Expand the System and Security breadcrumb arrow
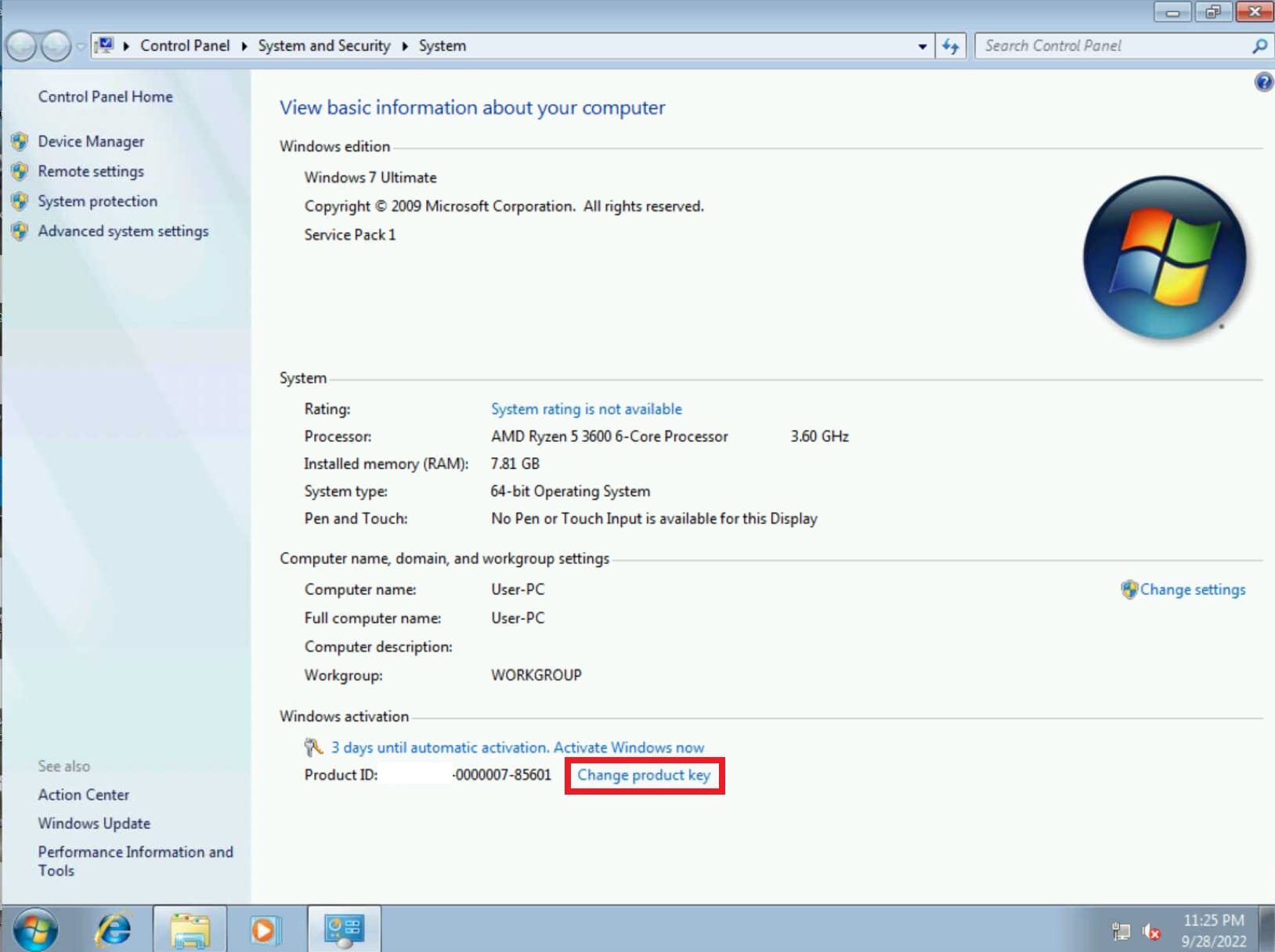 (405, 46)
